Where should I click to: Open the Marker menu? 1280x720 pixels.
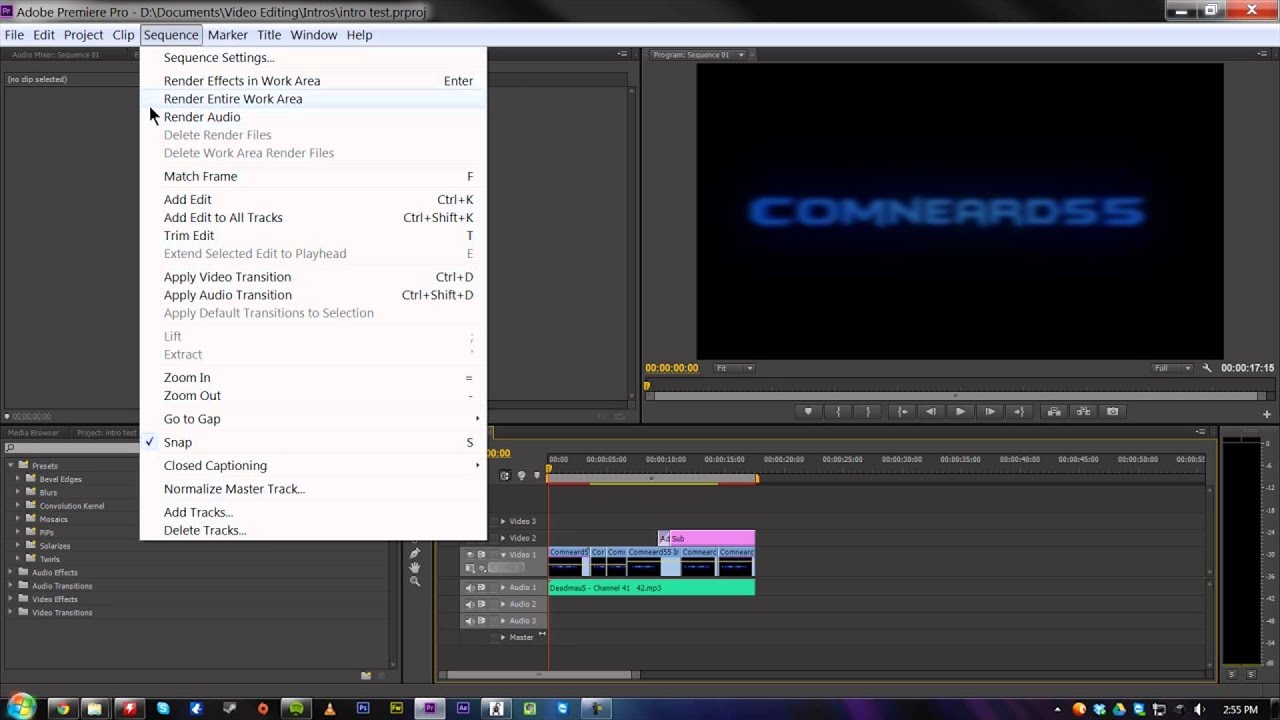[227, 35]
